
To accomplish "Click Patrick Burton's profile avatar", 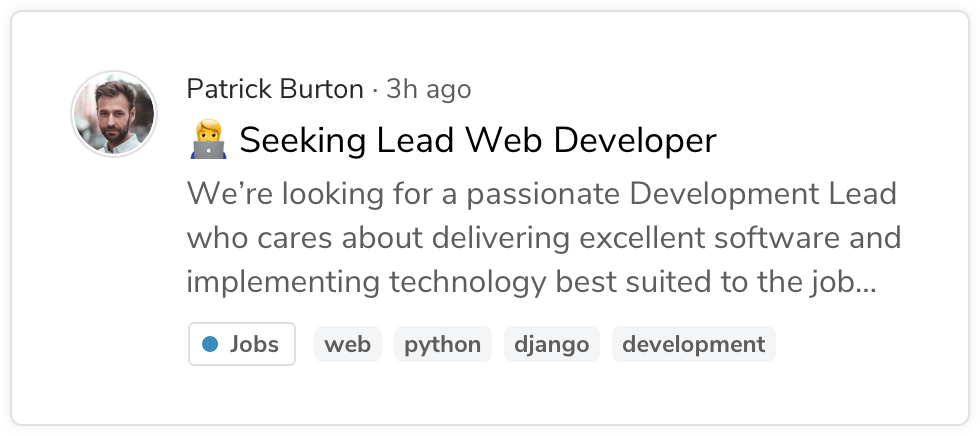I will [x=114, y=114].
